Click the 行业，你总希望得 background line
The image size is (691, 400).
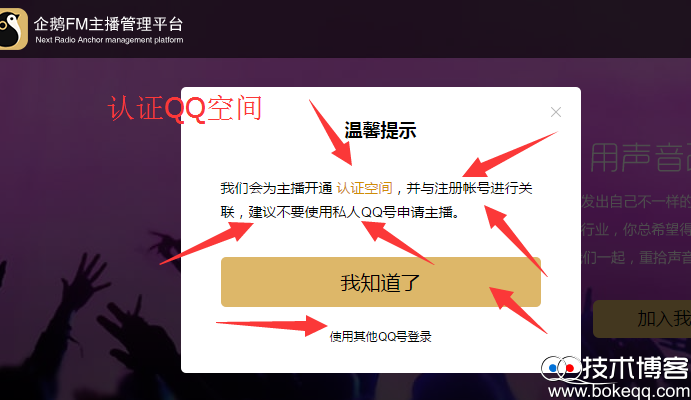636,230
